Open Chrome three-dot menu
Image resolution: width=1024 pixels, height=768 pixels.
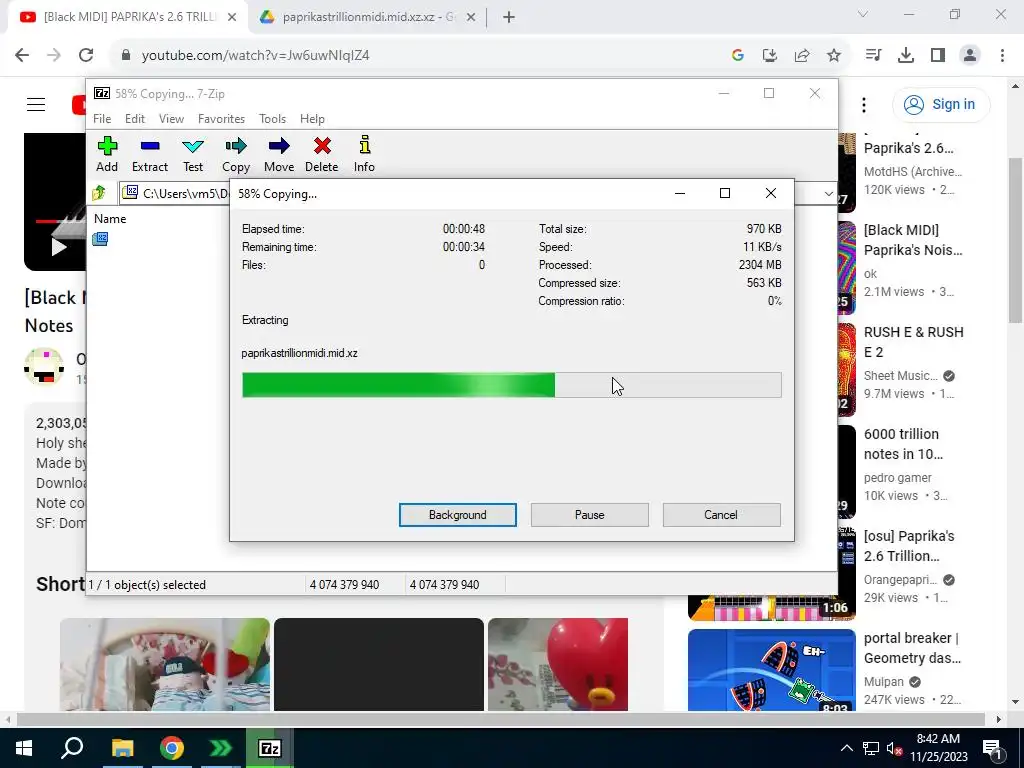pos(1002,56)
